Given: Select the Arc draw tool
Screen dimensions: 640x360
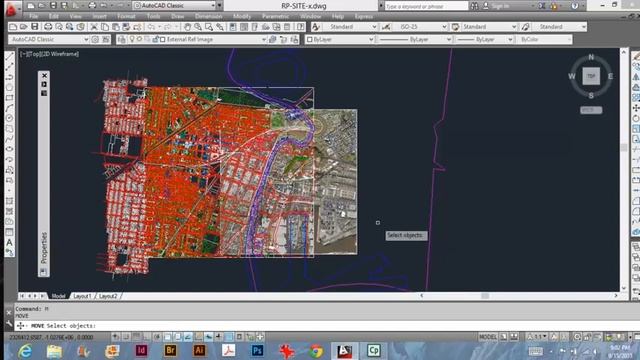Looking at the screenshot, I should [9, 108].
